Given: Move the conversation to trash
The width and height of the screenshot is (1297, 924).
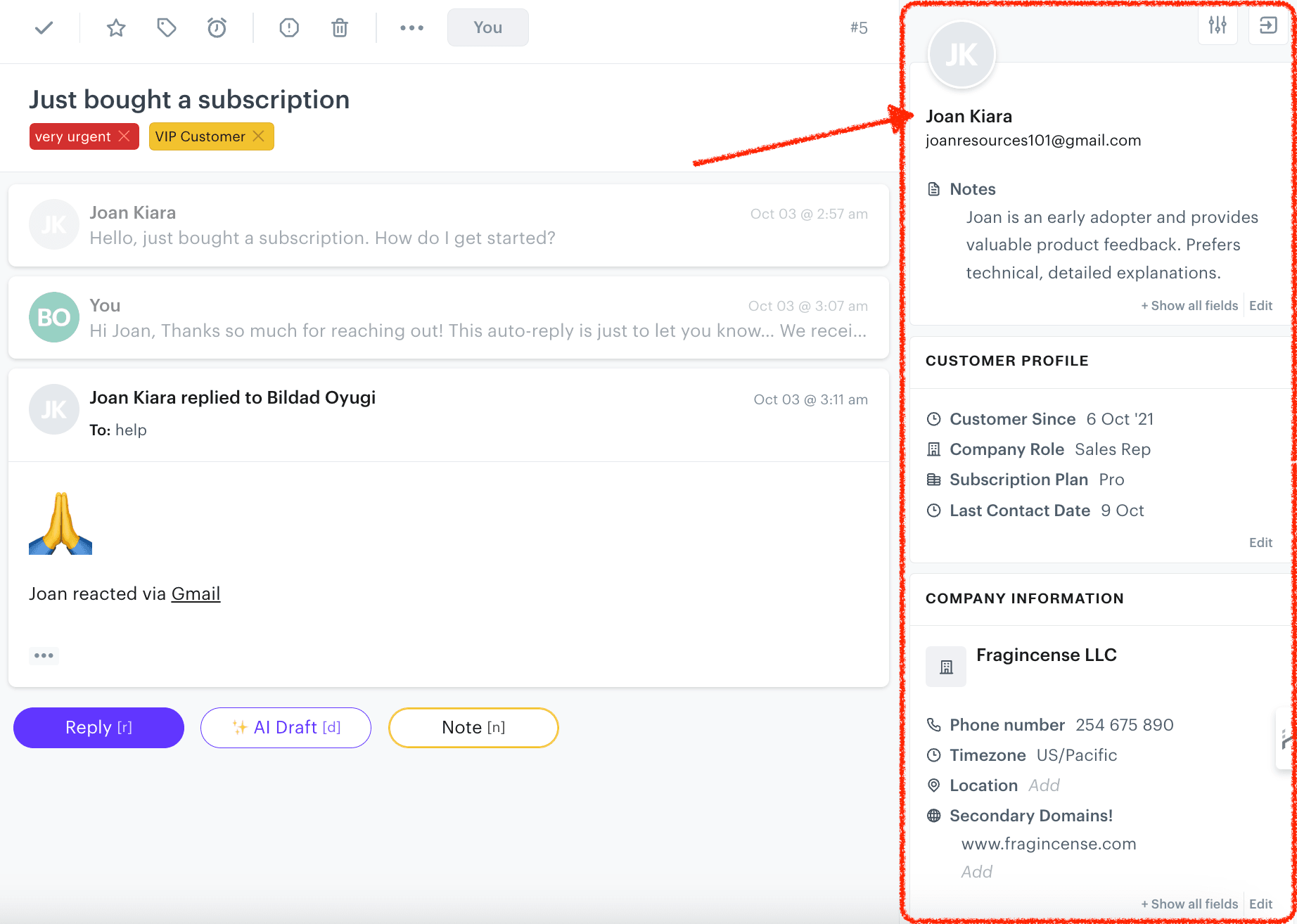Looking at the screenshot, I should click(340, 27).
